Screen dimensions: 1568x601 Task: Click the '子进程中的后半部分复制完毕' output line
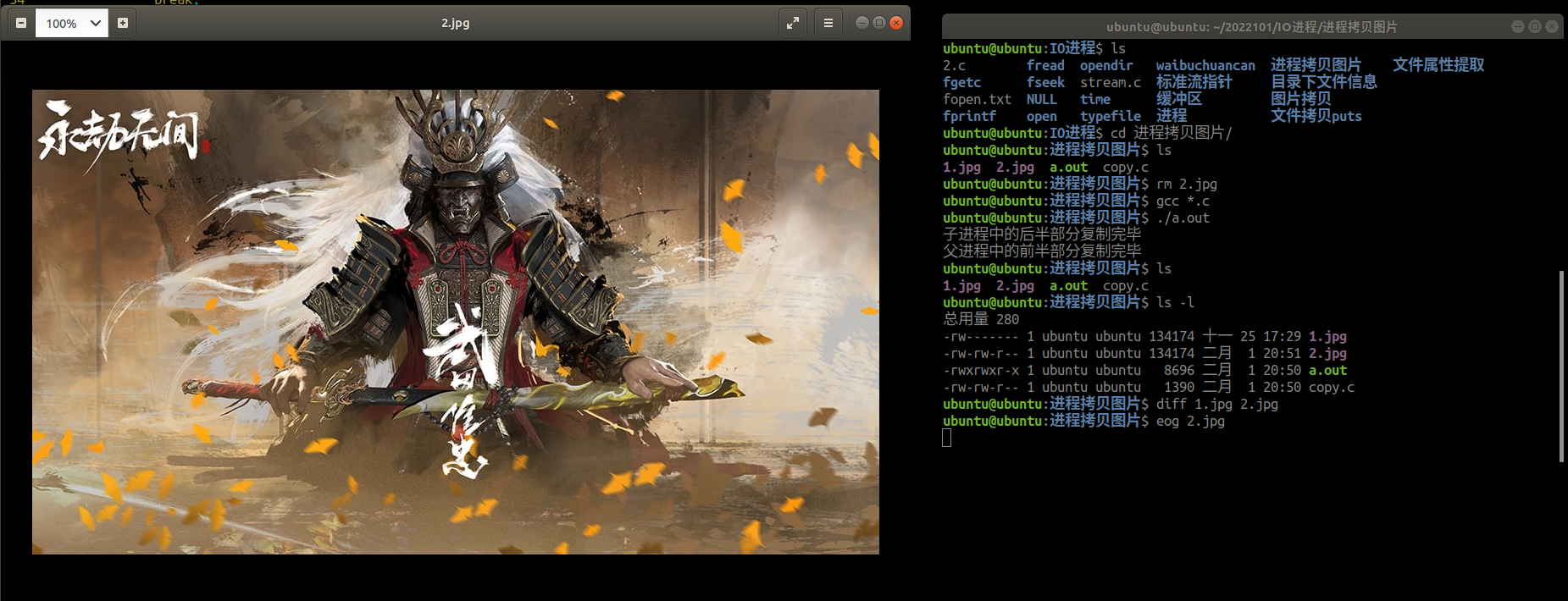click(x=1042, y=234)
